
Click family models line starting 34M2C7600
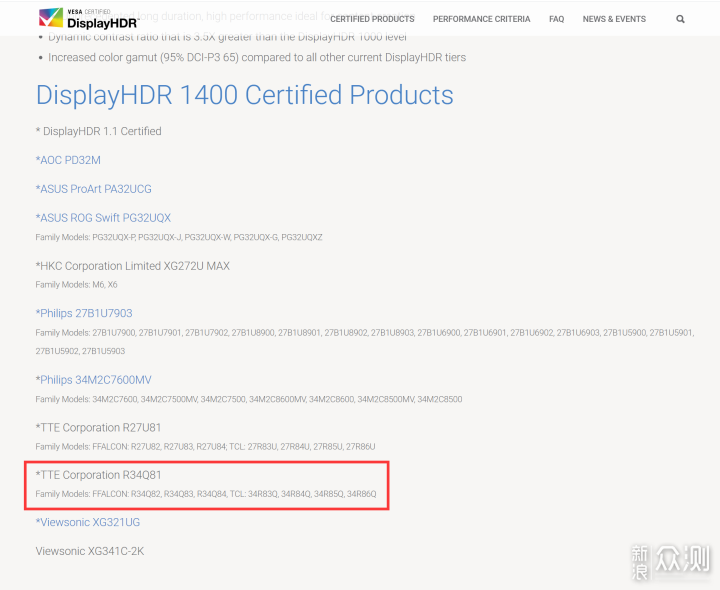tap(249, 399)
